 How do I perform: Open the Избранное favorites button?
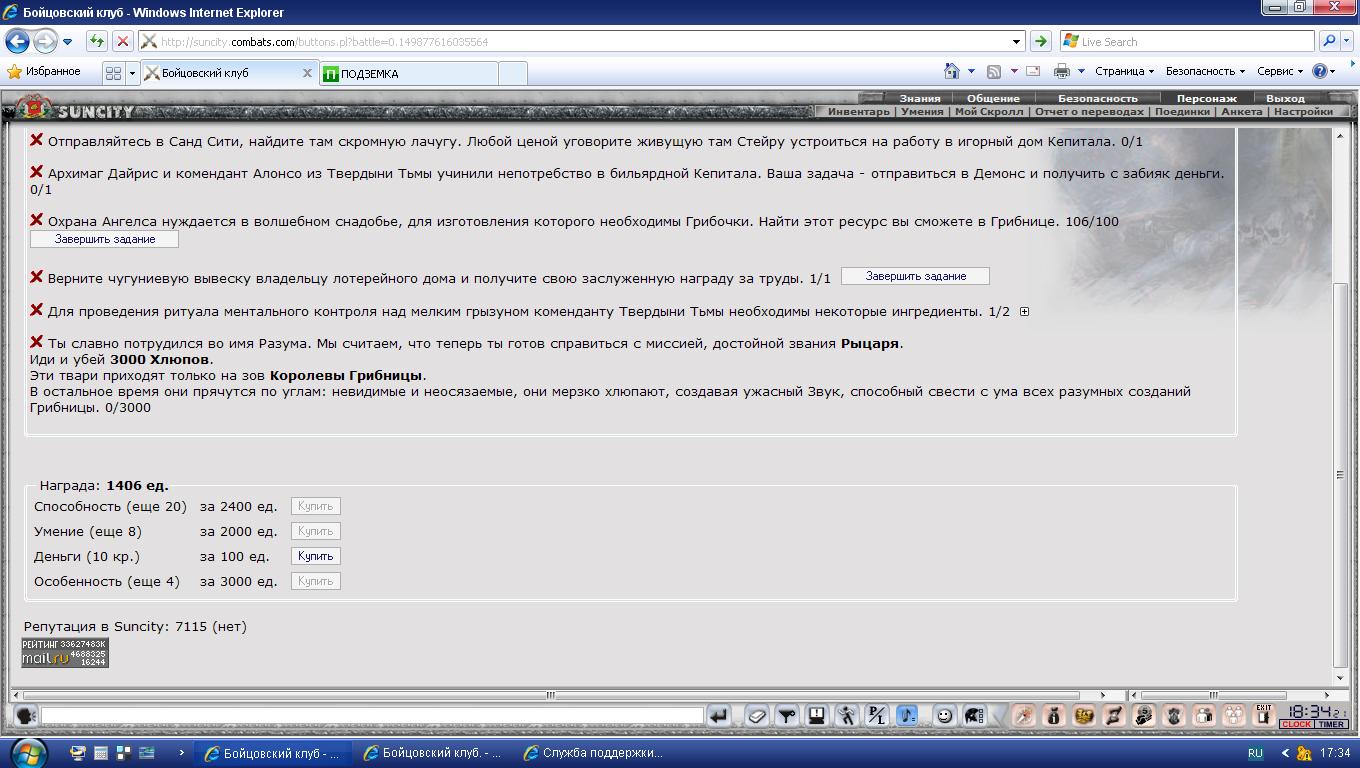pos(44,72)
